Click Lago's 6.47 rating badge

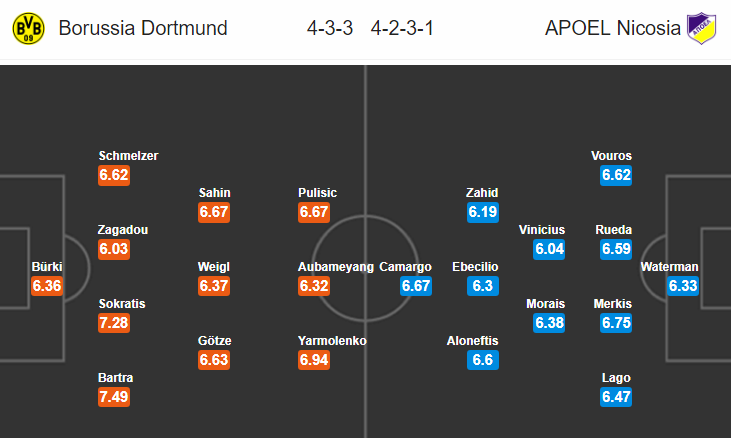616,397
